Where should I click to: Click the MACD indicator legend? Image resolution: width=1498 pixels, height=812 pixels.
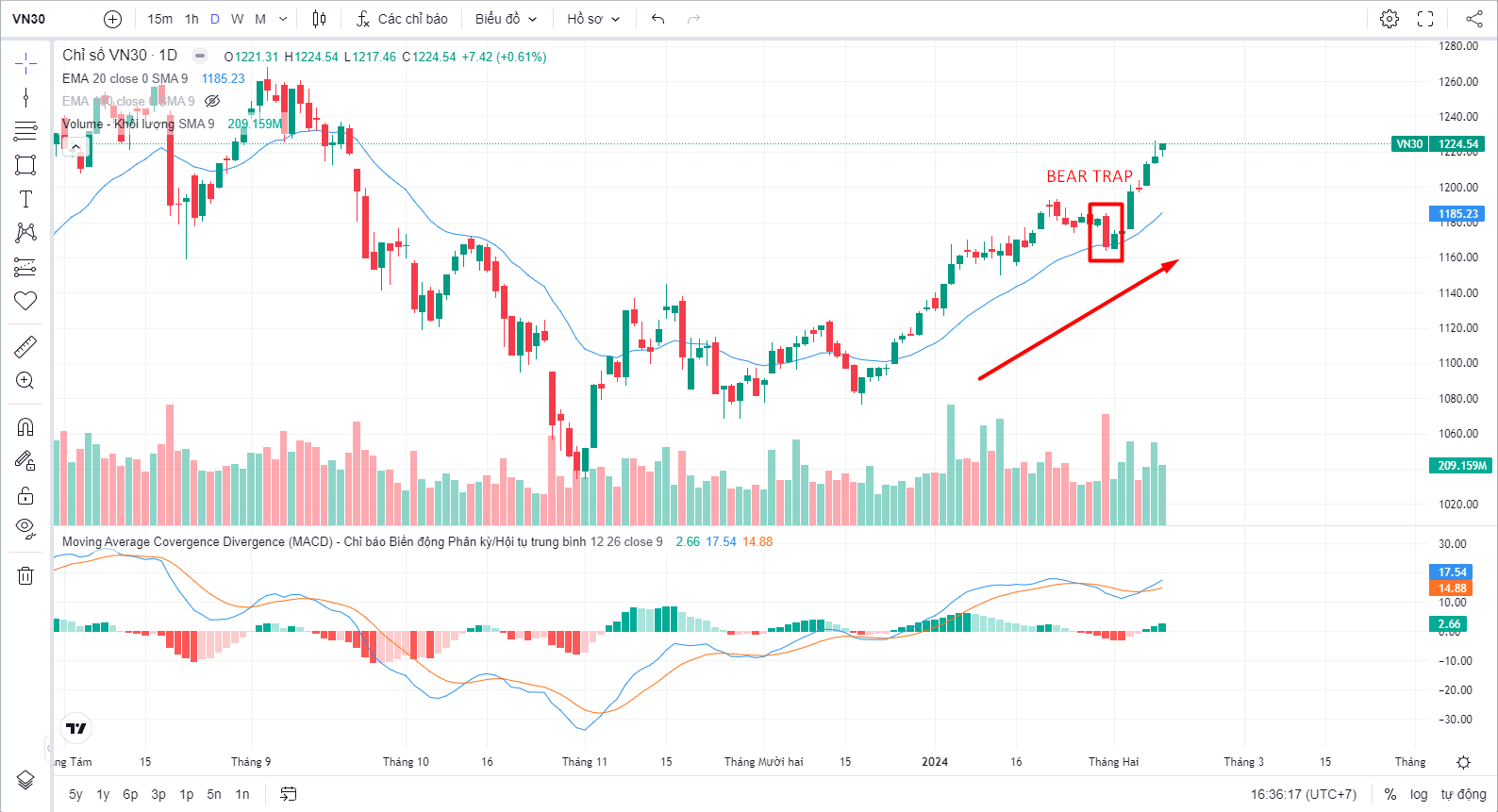click(362, 541)
